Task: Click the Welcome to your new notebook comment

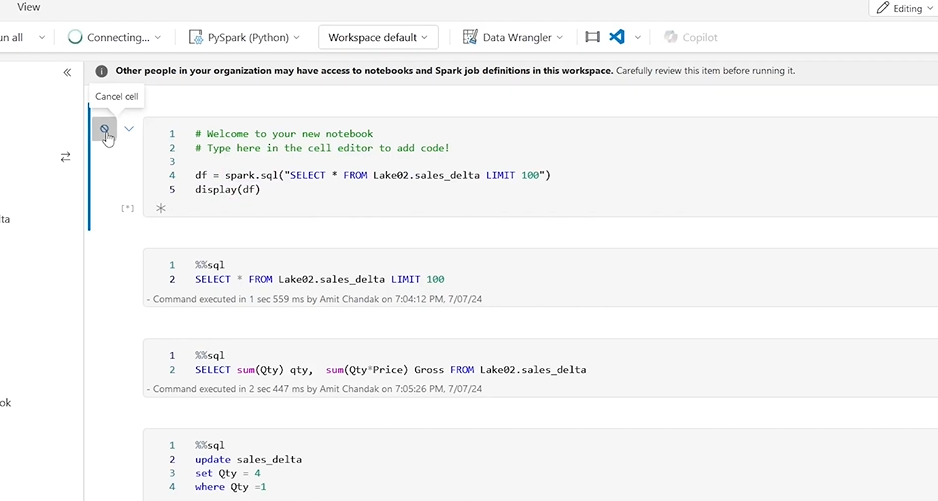Action: (x=284, y=133)
